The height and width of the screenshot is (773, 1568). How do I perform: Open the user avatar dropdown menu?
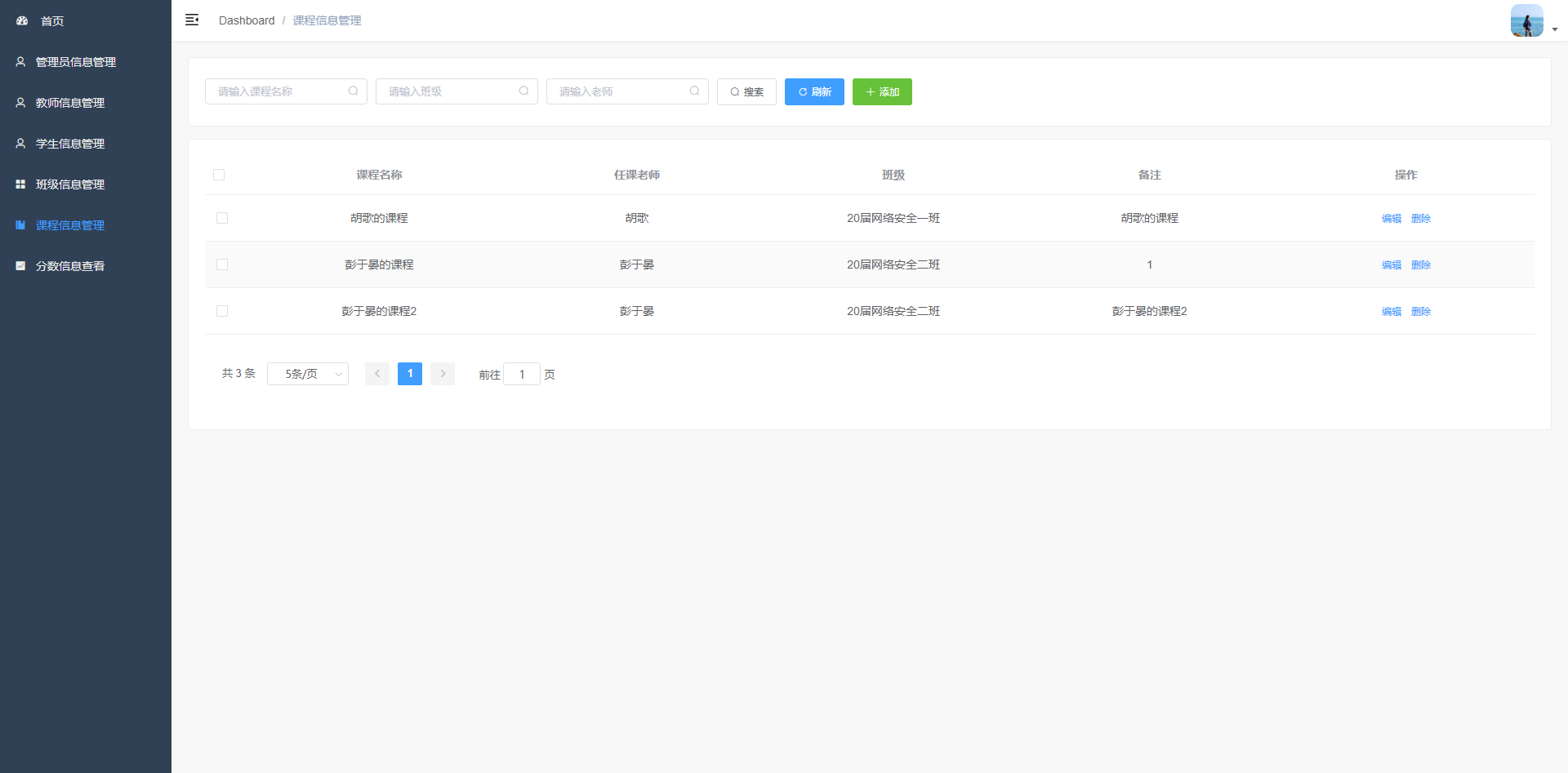coord(1533,21)
